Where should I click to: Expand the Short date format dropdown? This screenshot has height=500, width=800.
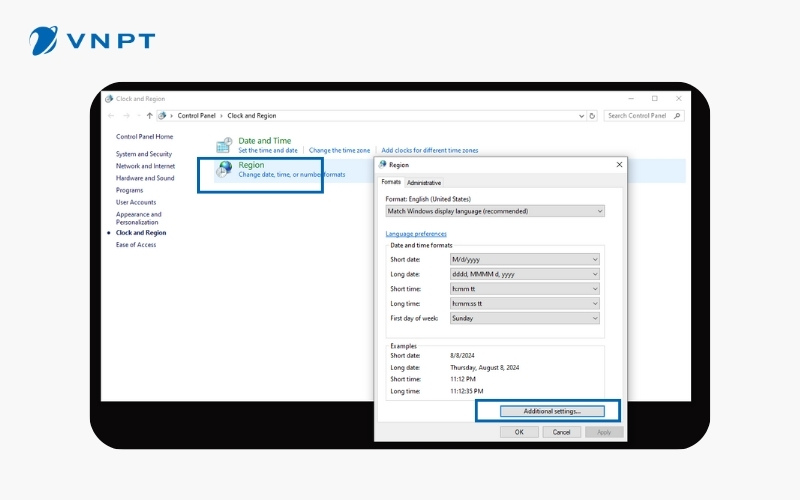(x=524, y=259)
